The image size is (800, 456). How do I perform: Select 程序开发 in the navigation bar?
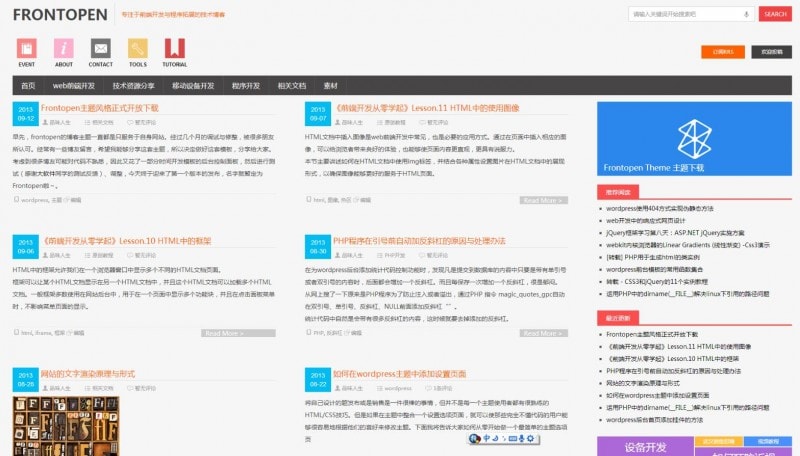pyautogui.click(x=246, y=86)
